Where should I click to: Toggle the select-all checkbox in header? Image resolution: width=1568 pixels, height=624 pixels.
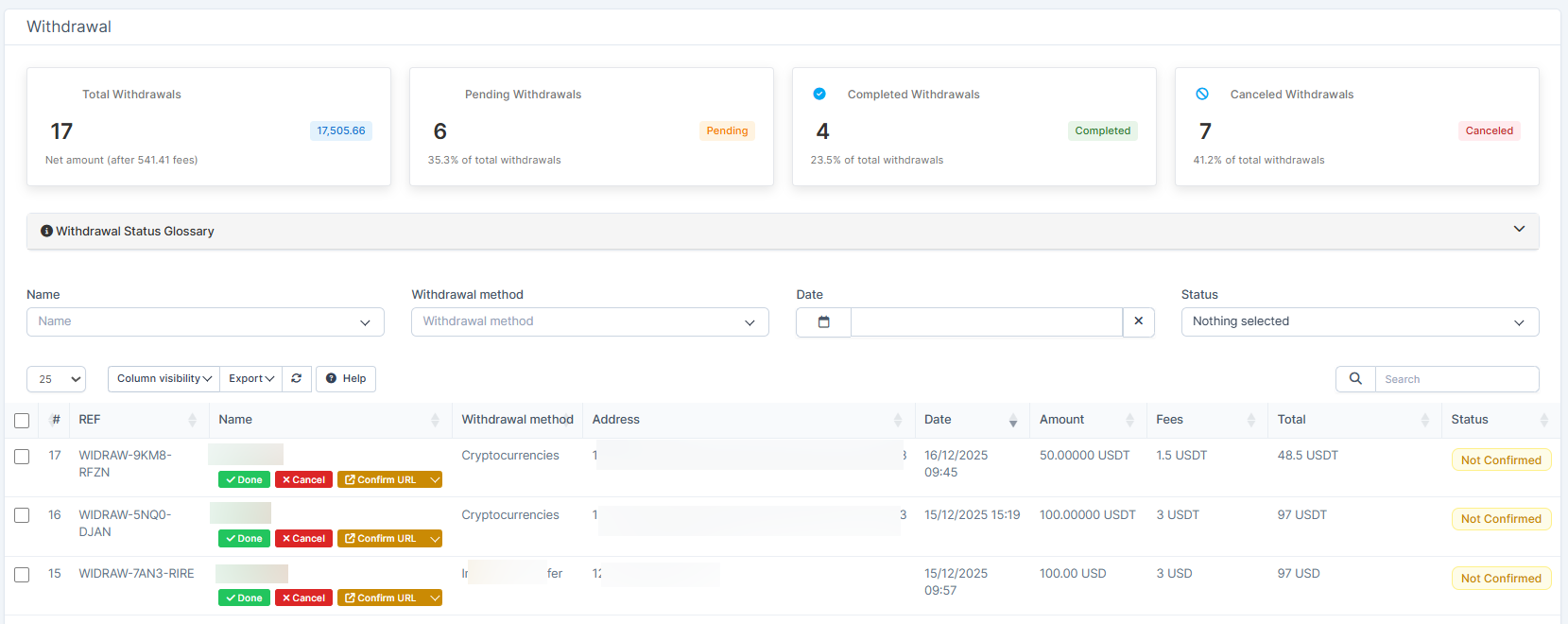[x=22, y=421]
